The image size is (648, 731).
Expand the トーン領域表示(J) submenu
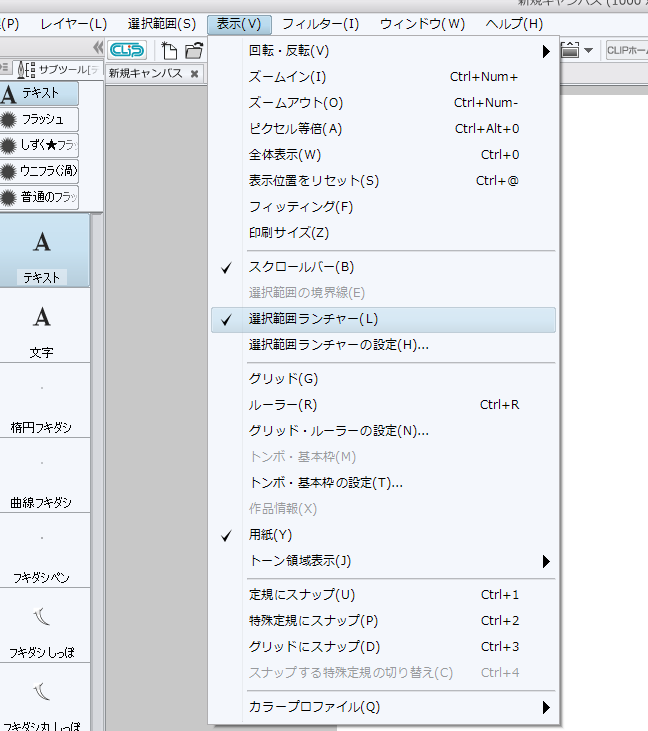click(383, 561)
